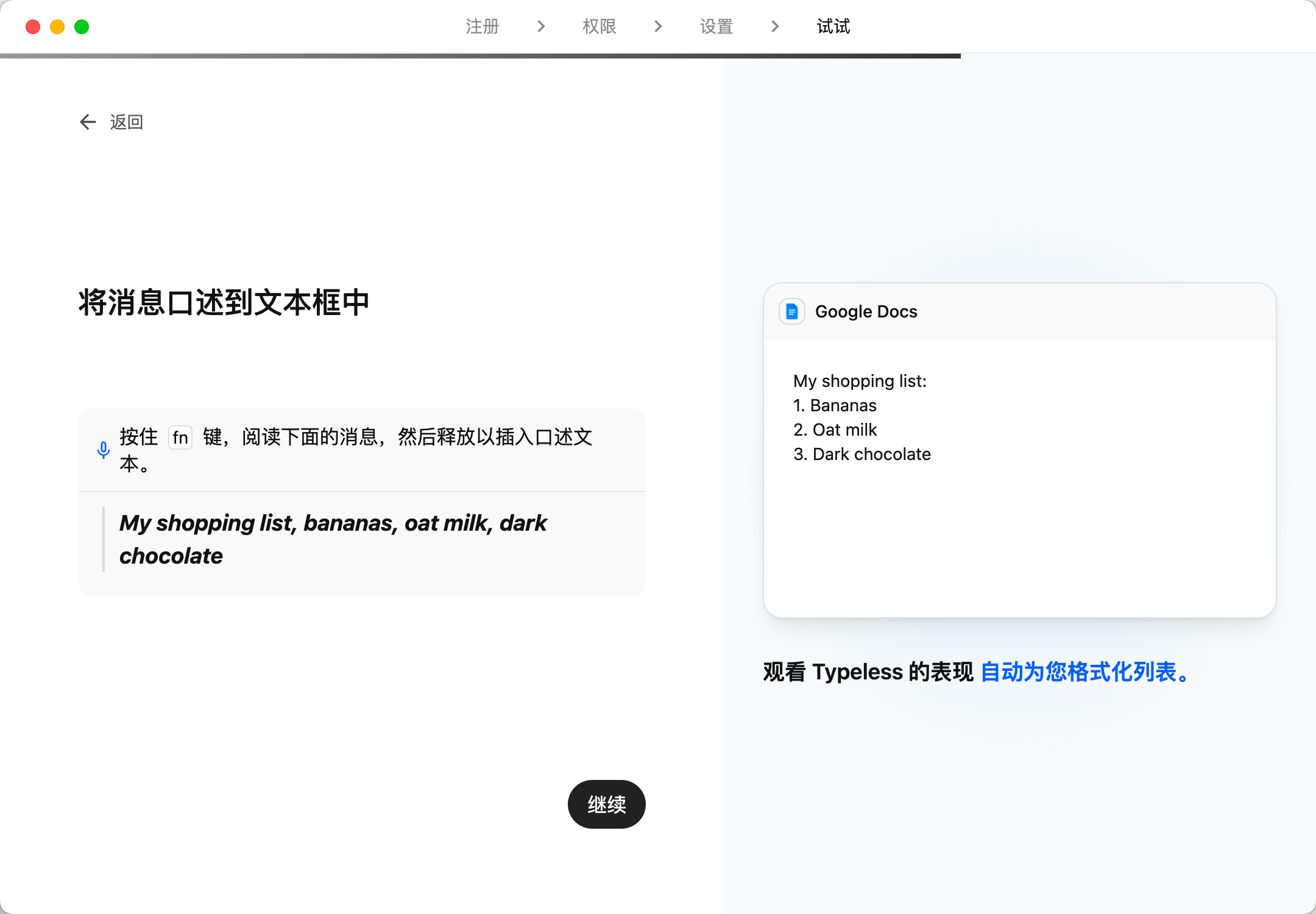Click the chevron after 注册
Viewport: 1316px width, 914px height.
coord(540,26)
